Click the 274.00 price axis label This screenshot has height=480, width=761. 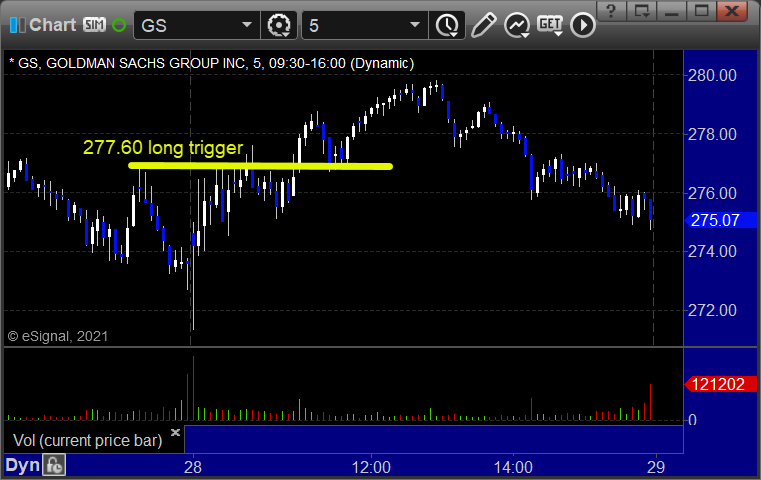pos(712,251)
